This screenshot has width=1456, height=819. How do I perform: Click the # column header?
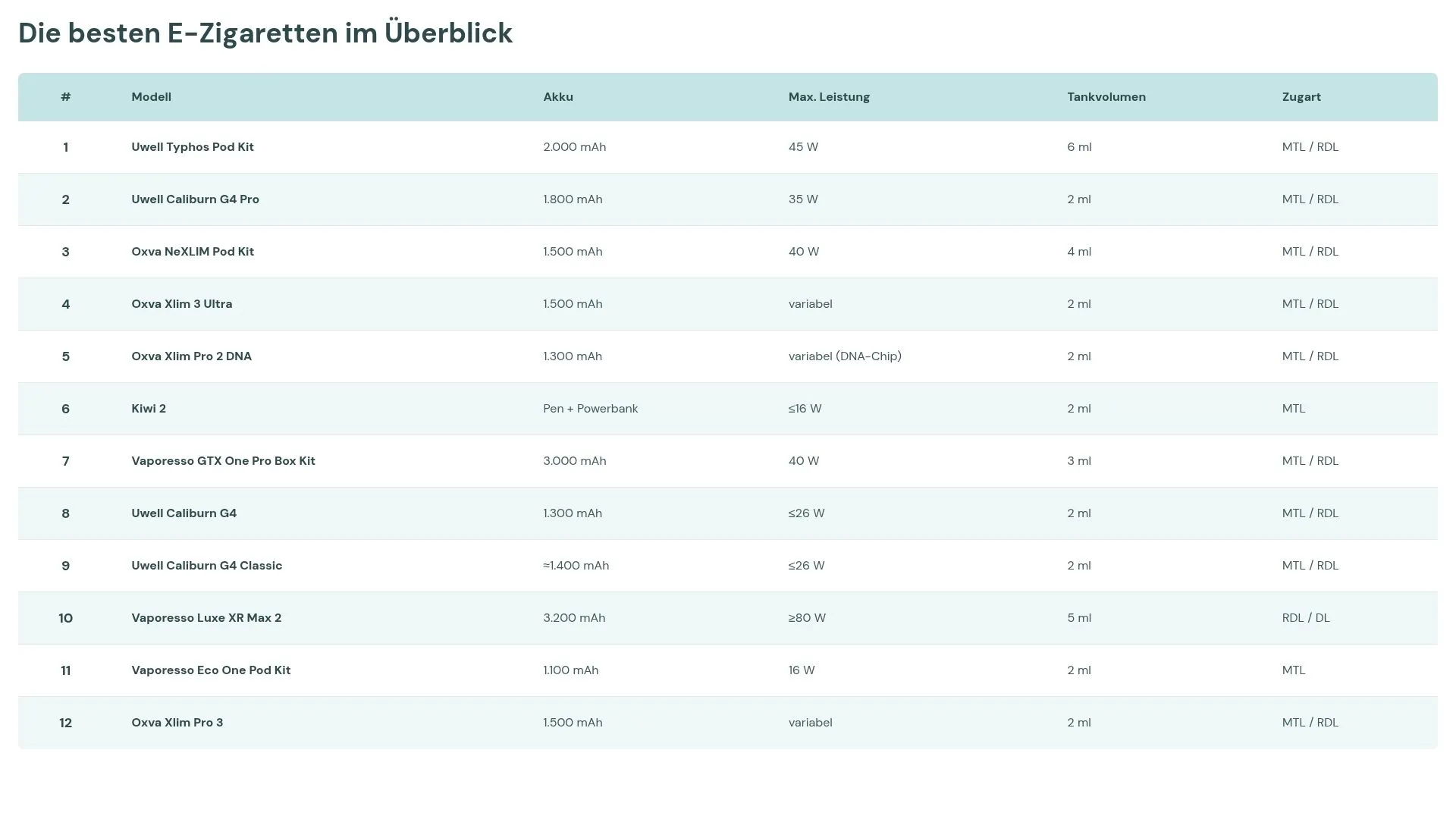click(66, 96)
